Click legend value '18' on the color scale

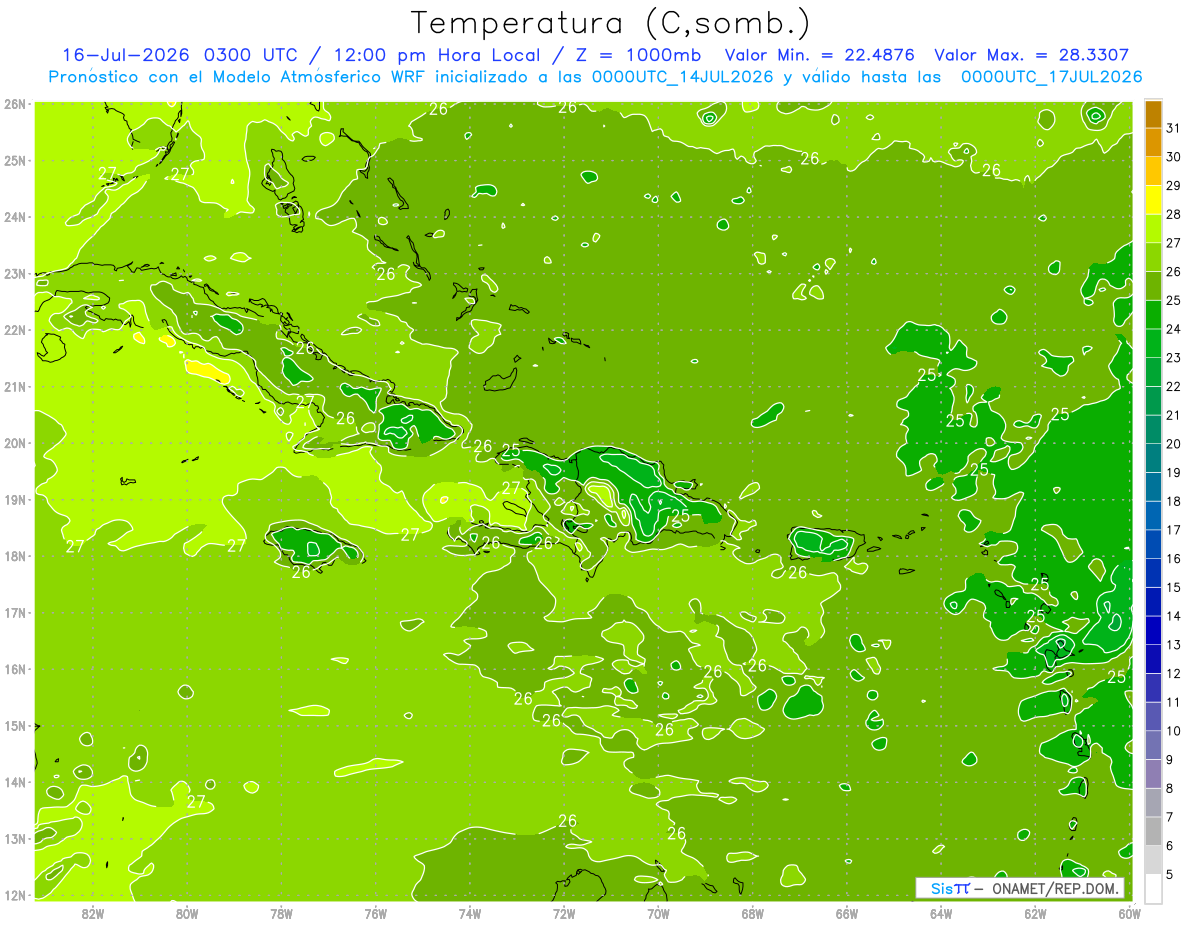click(x=1174, y=501)
